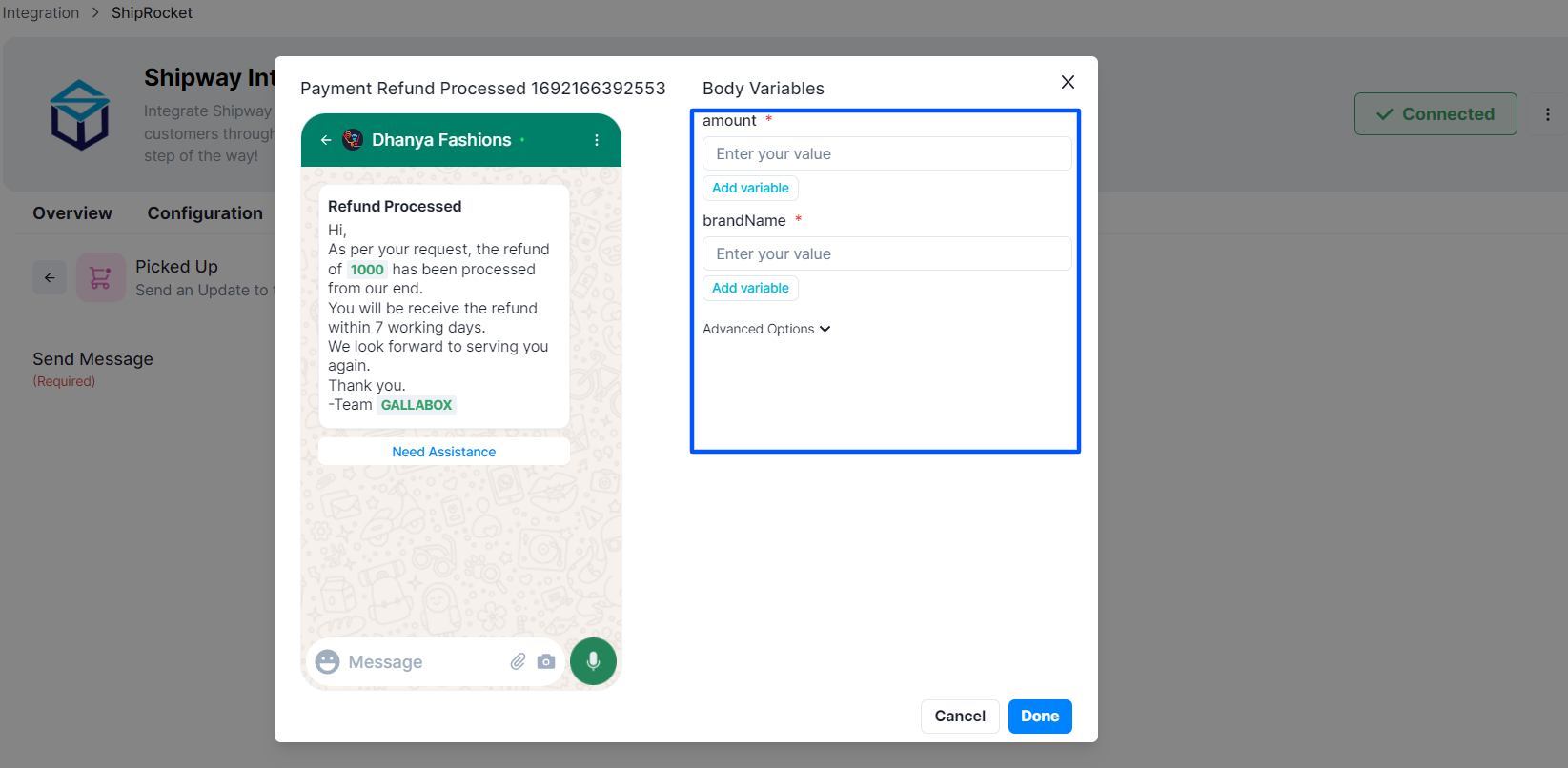The height and width of the screenshot is (768, 1568).
Task: Cancel the body variables dialog
Action: [960, 717]
